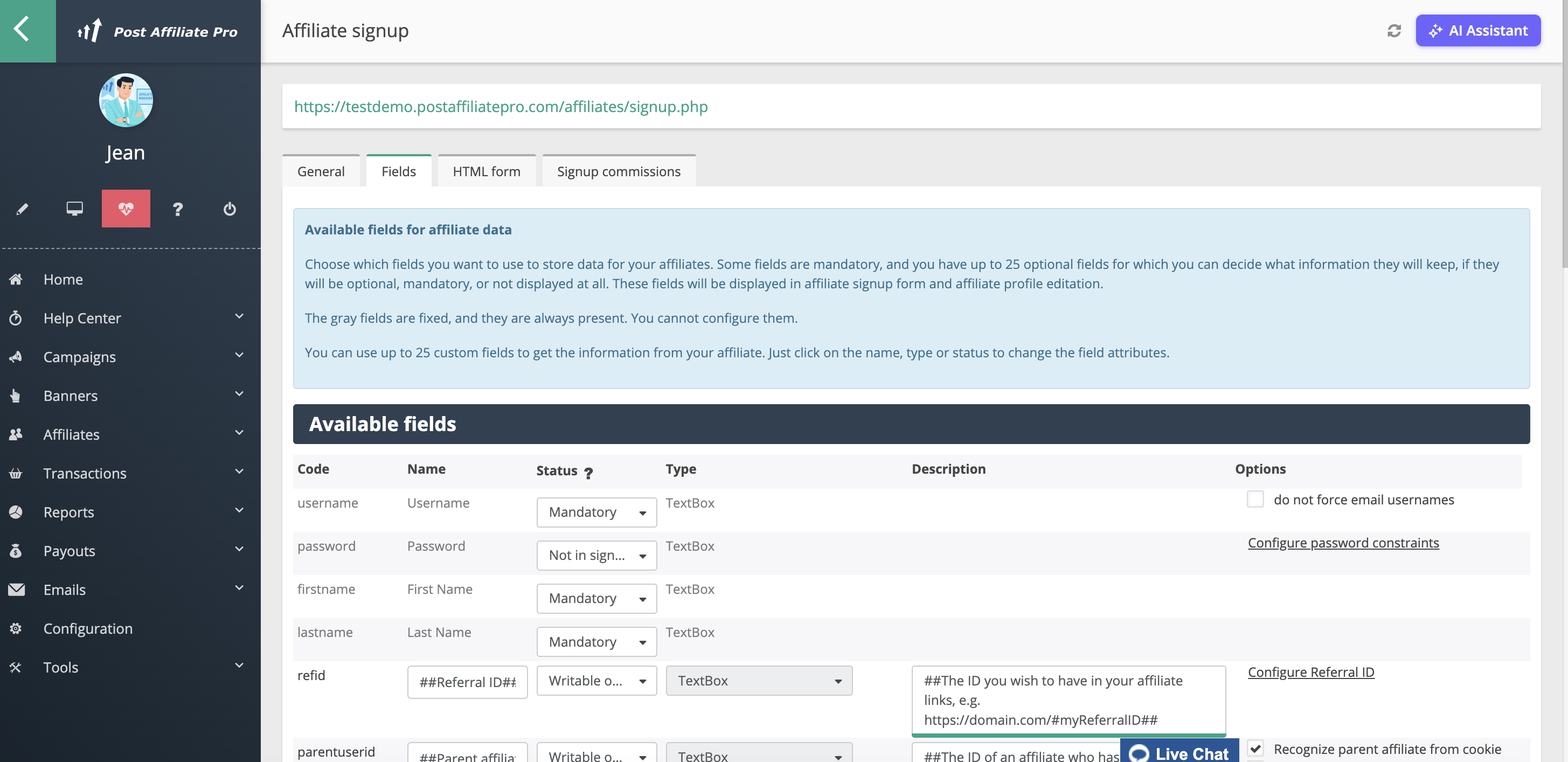The width and height of the screenshot is (1568, 762).
Task: Toggle do not force email usernames
Action: pyautogui.click(x=1255, y=499)
